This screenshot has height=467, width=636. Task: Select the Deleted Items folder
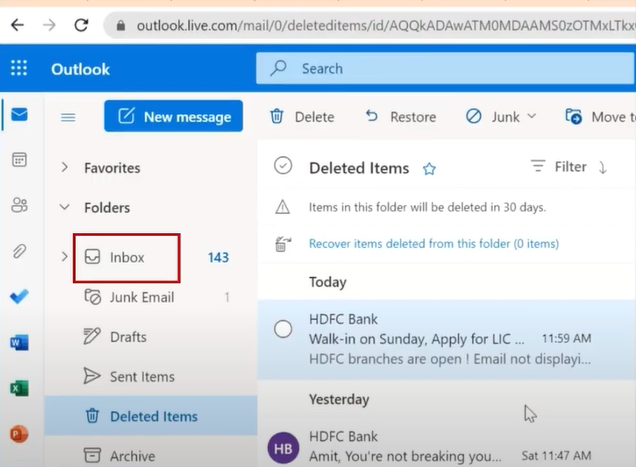click(150, 416)
